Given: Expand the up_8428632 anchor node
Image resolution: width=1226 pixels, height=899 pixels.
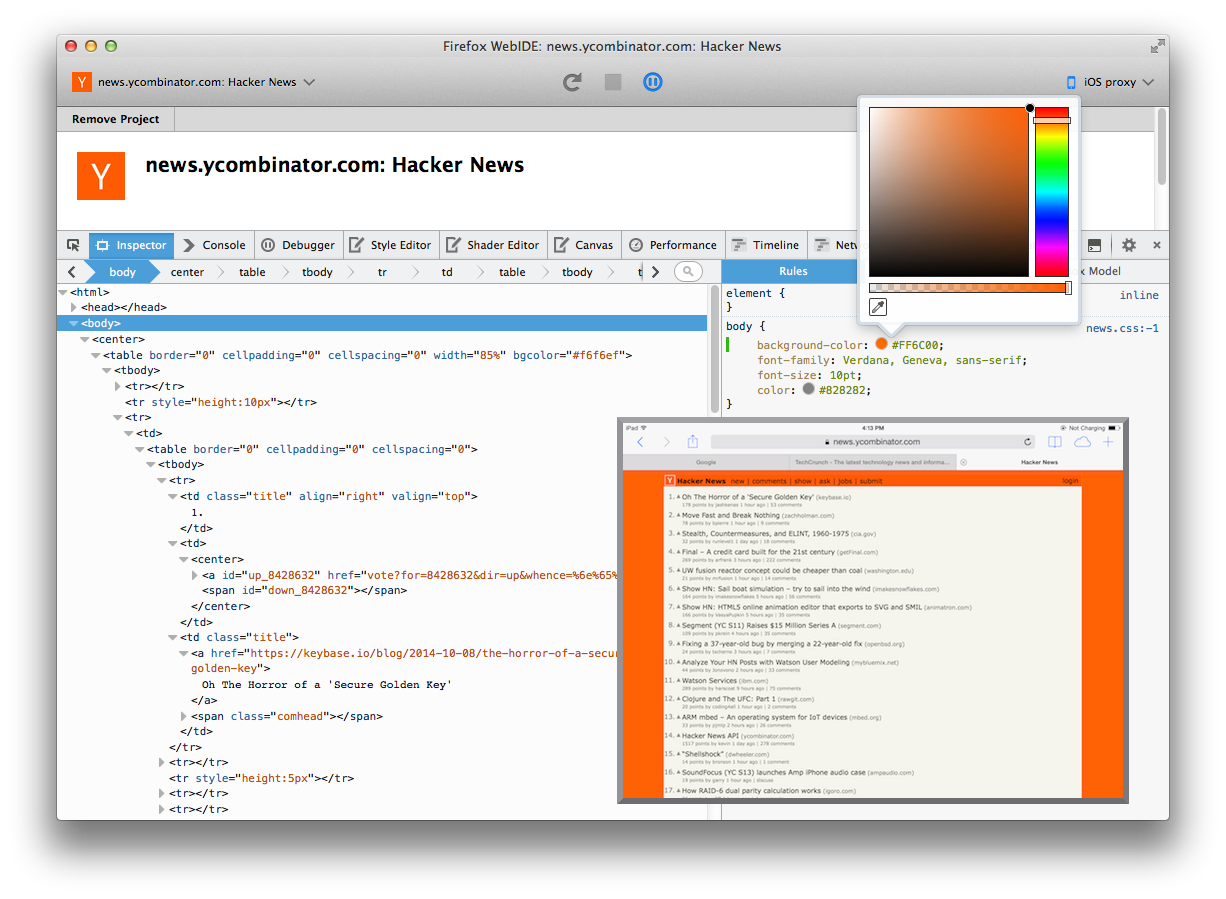Looking at the screenshot, I should [195, 575].
